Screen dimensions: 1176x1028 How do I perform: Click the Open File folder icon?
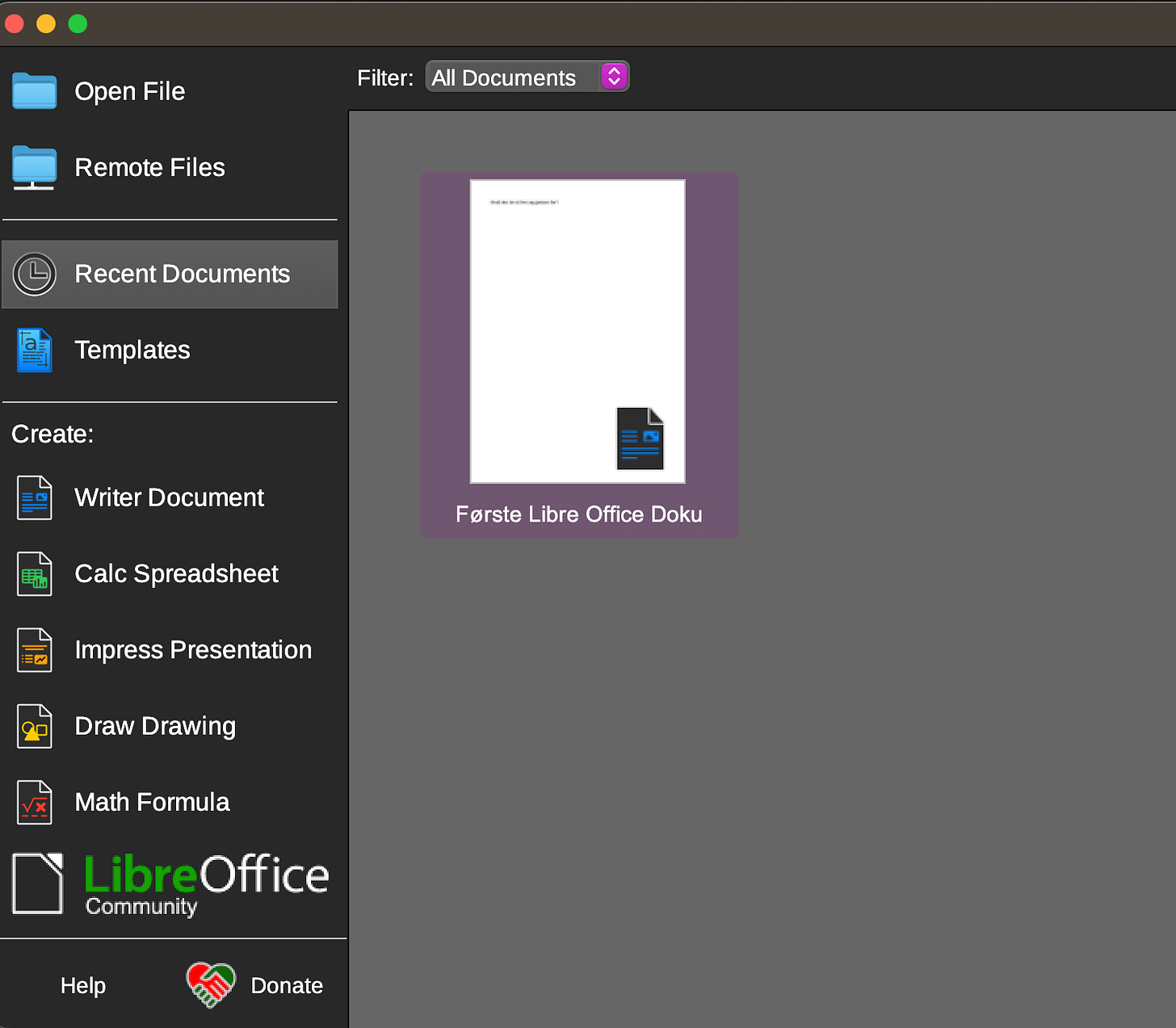coord(34,90)
